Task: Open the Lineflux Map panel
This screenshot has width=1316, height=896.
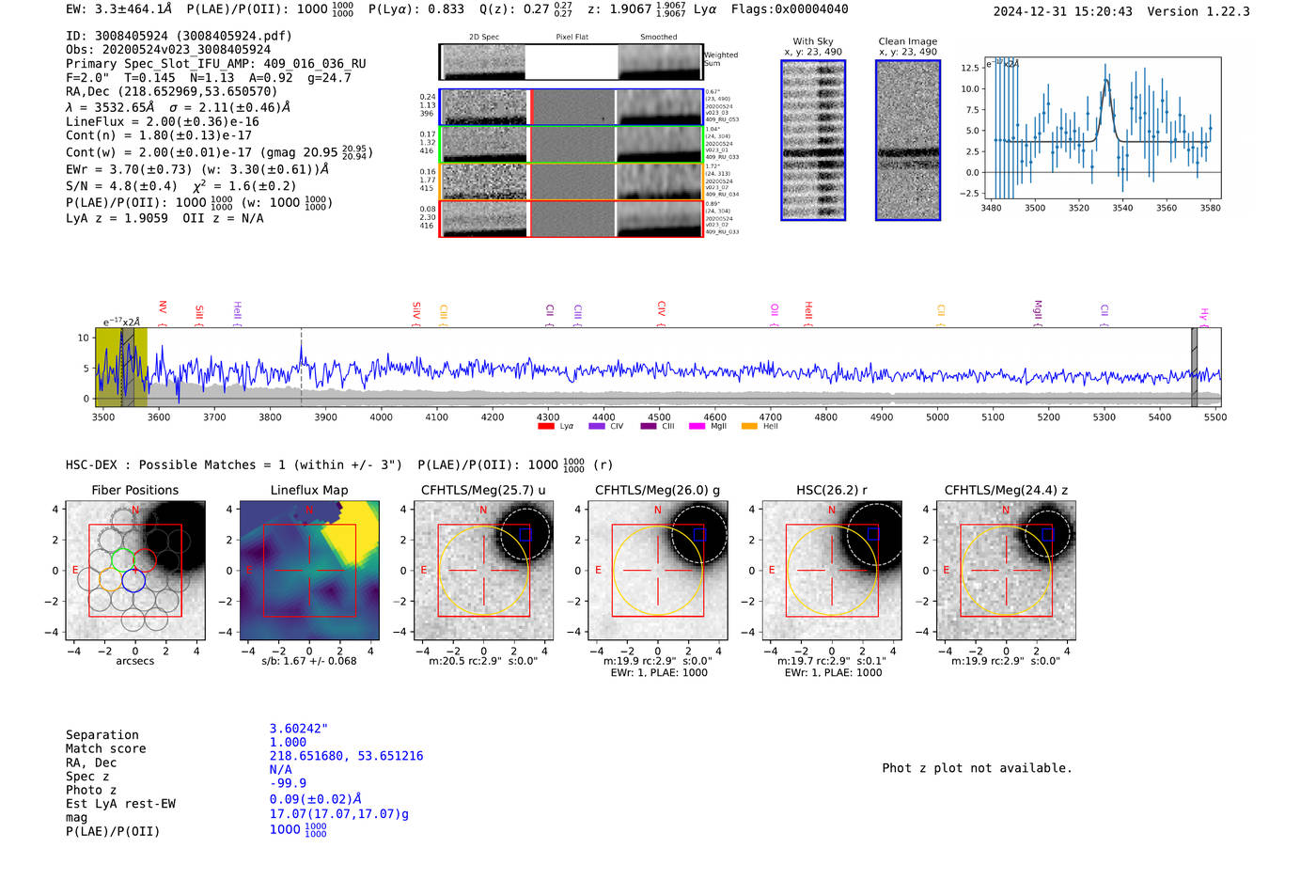Action: tap(309, 571)
